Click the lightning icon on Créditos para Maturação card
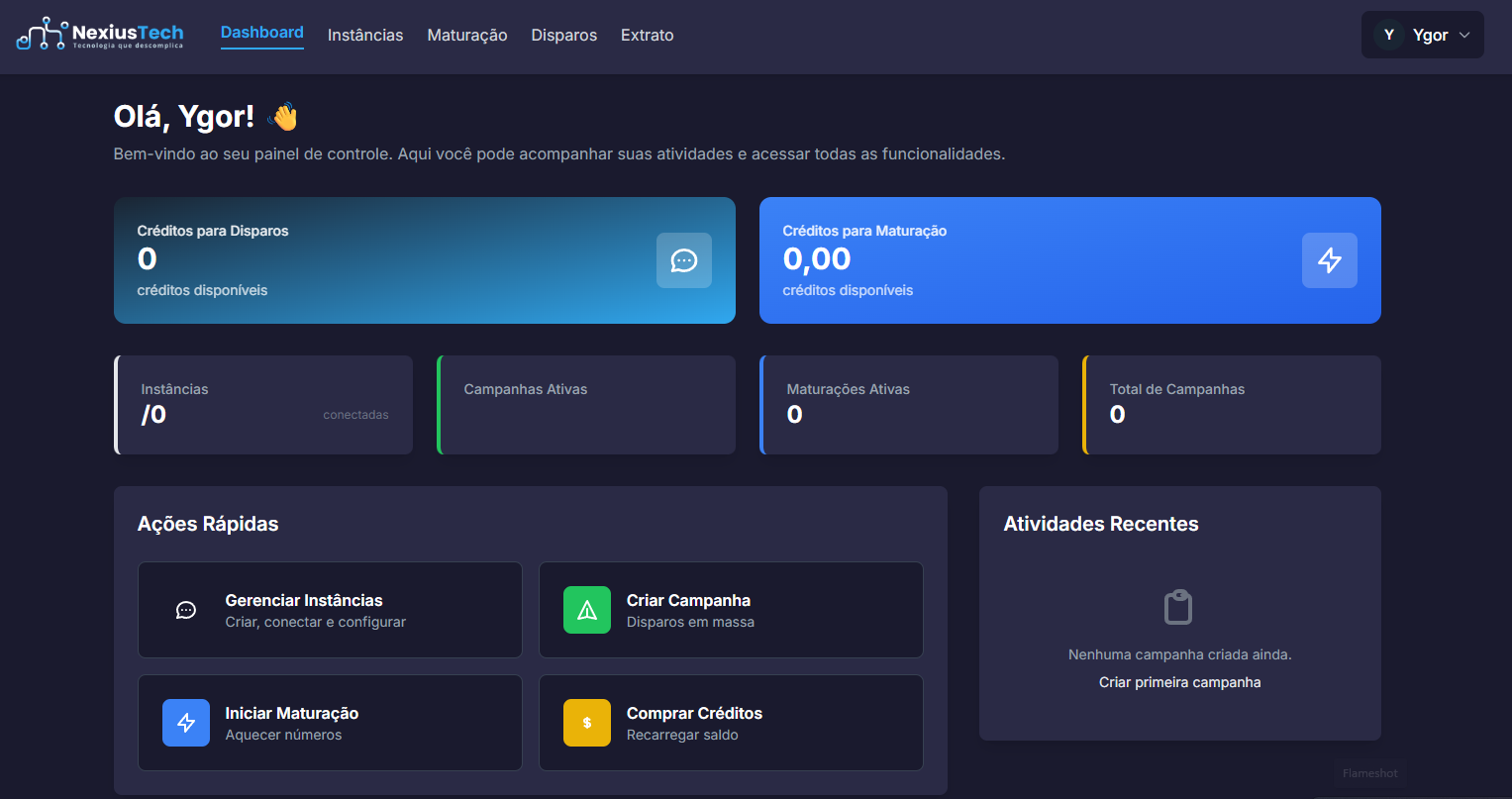 tap(1330, 260)
